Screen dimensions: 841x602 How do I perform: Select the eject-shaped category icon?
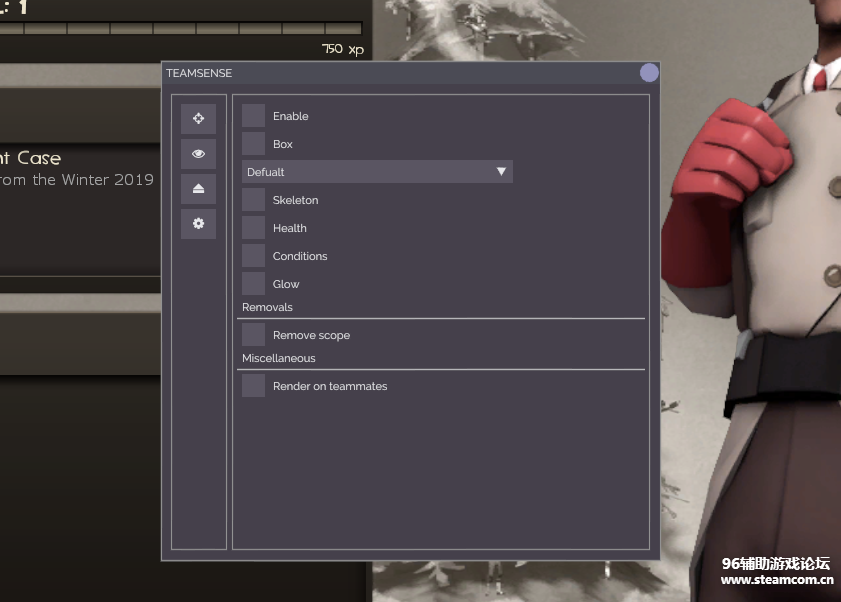coord(198,188)
